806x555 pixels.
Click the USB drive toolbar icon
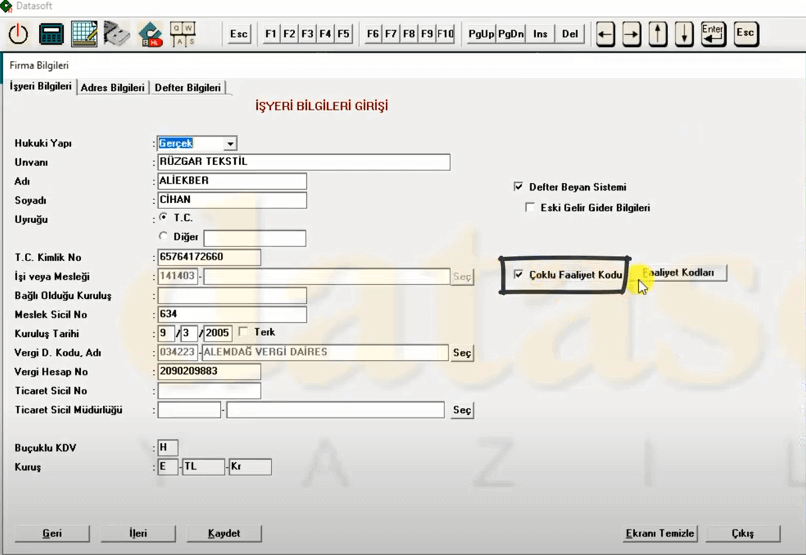[117, 34]
